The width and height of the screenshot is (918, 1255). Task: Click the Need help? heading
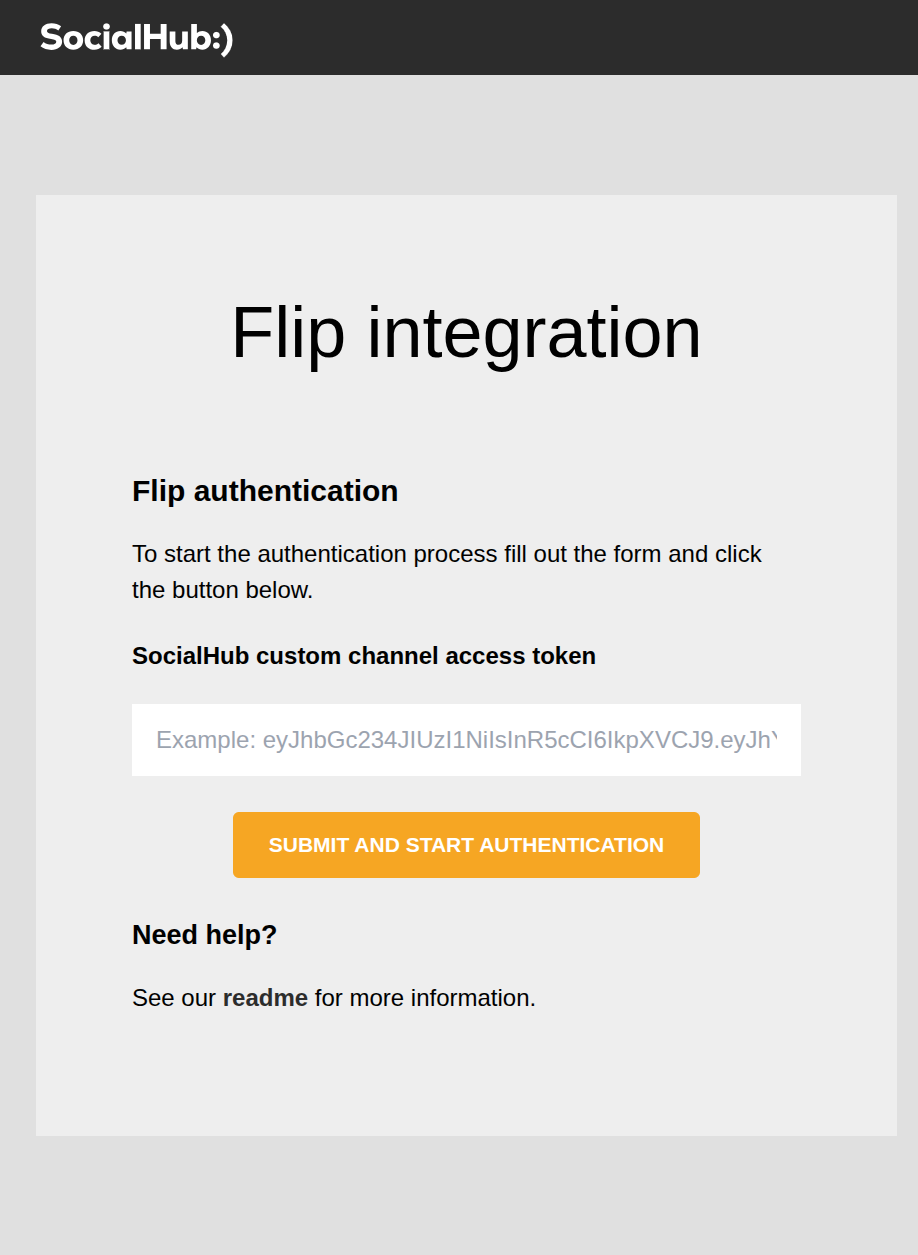(x=205, y=935)
